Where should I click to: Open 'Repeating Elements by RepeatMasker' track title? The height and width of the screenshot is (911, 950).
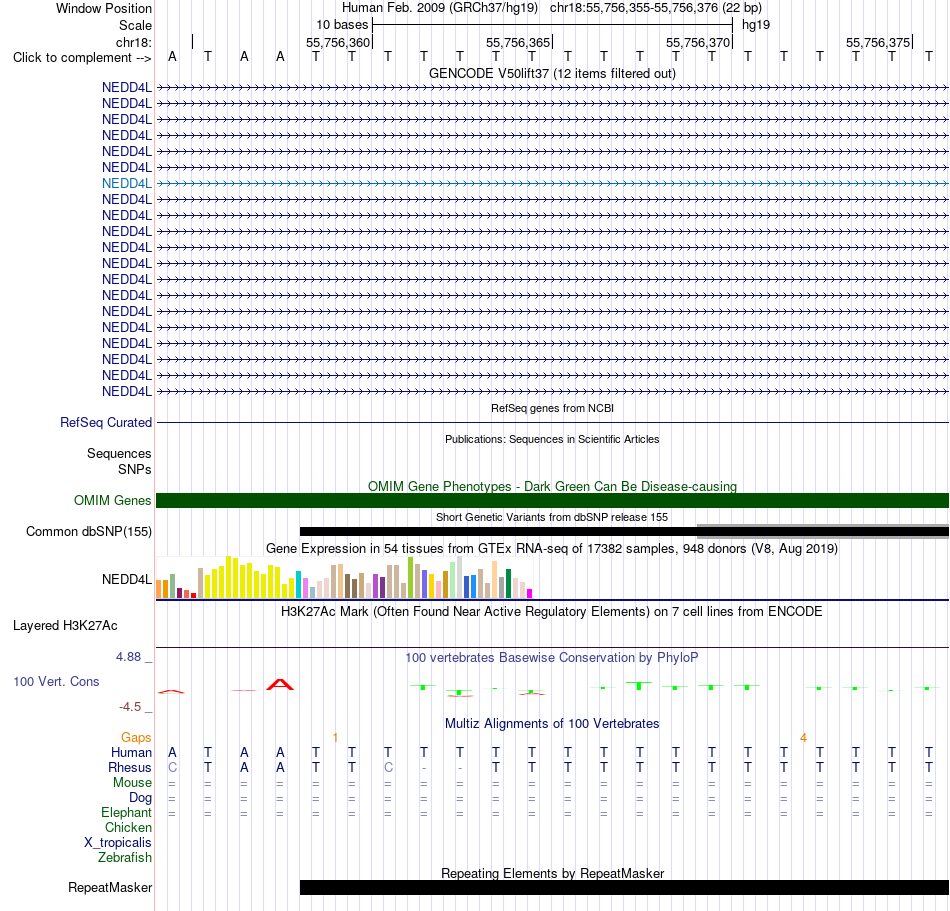(x=552, y=873)
